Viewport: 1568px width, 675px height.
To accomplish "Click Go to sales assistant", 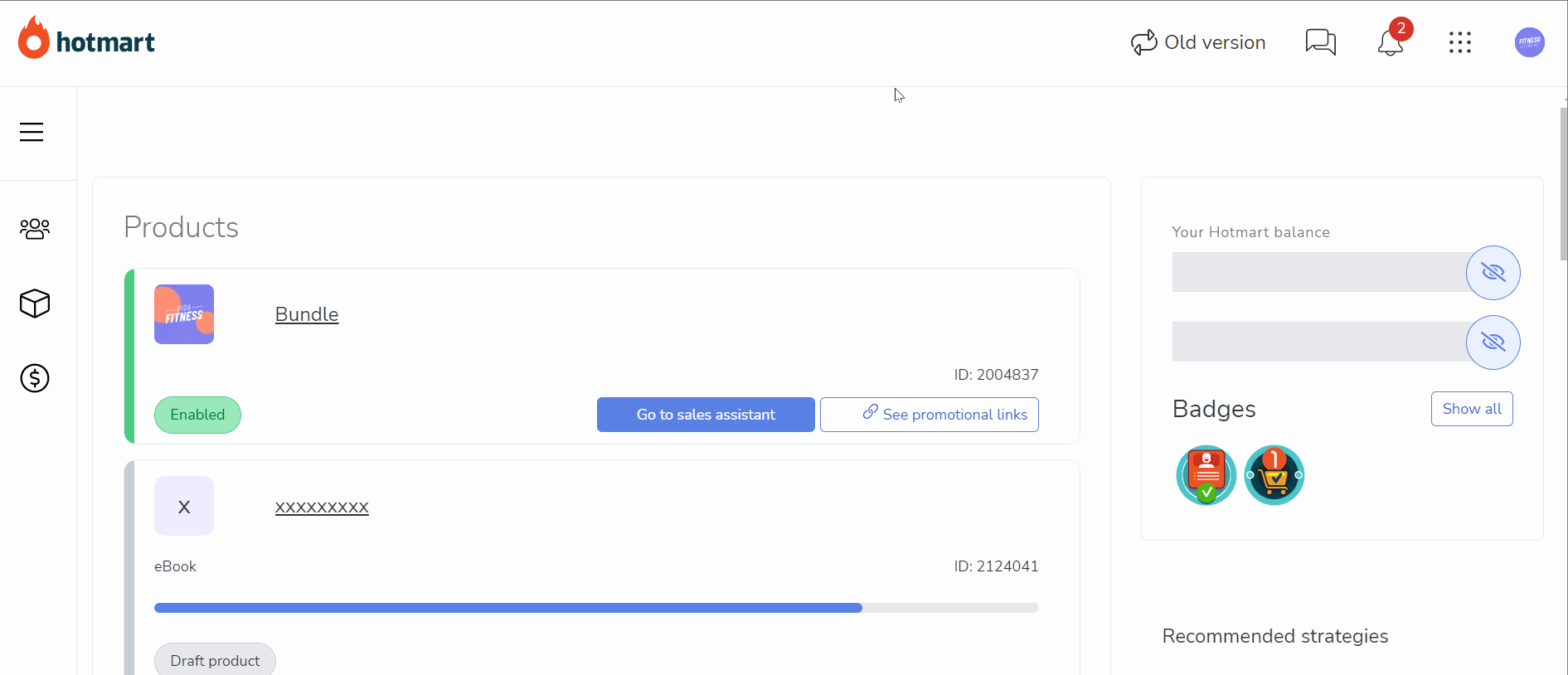I will (706, 415).
